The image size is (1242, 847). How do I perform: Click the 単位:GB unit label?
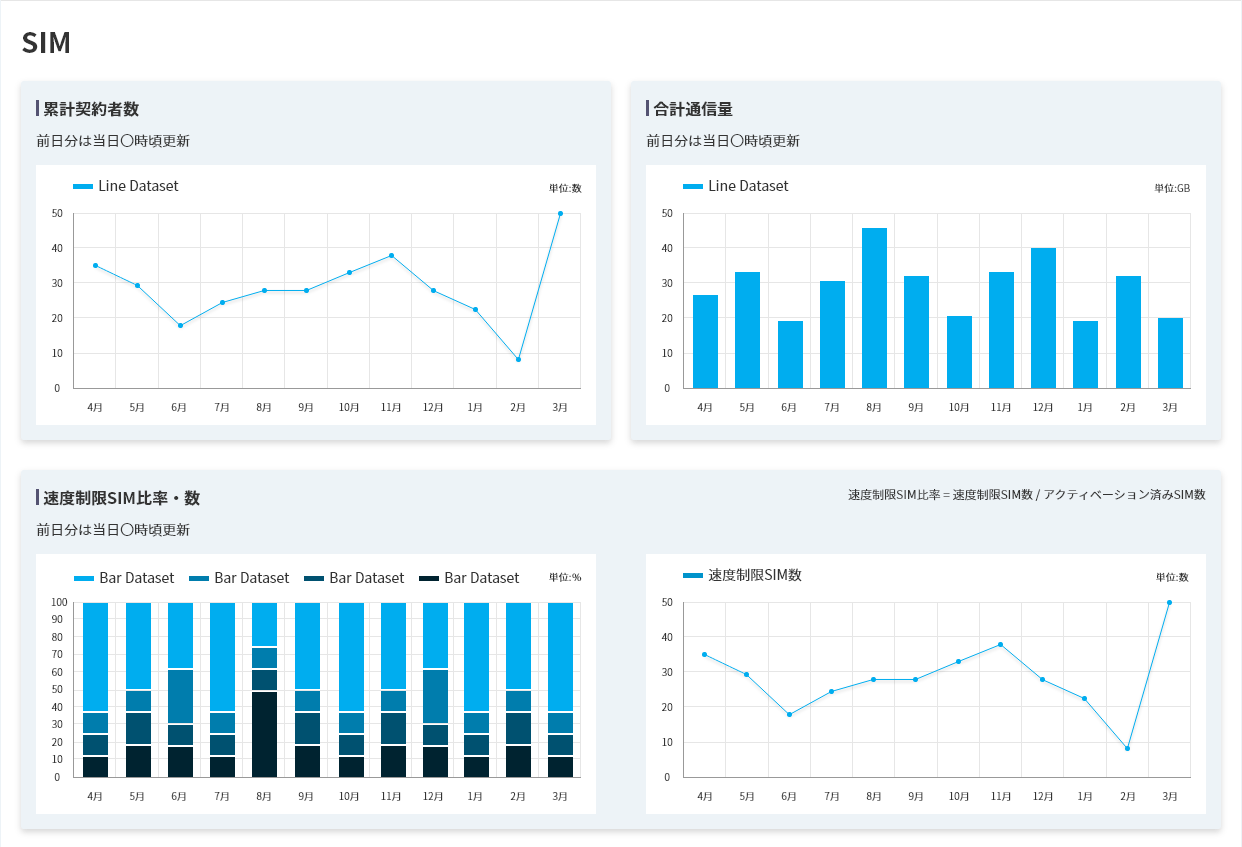1172,188
